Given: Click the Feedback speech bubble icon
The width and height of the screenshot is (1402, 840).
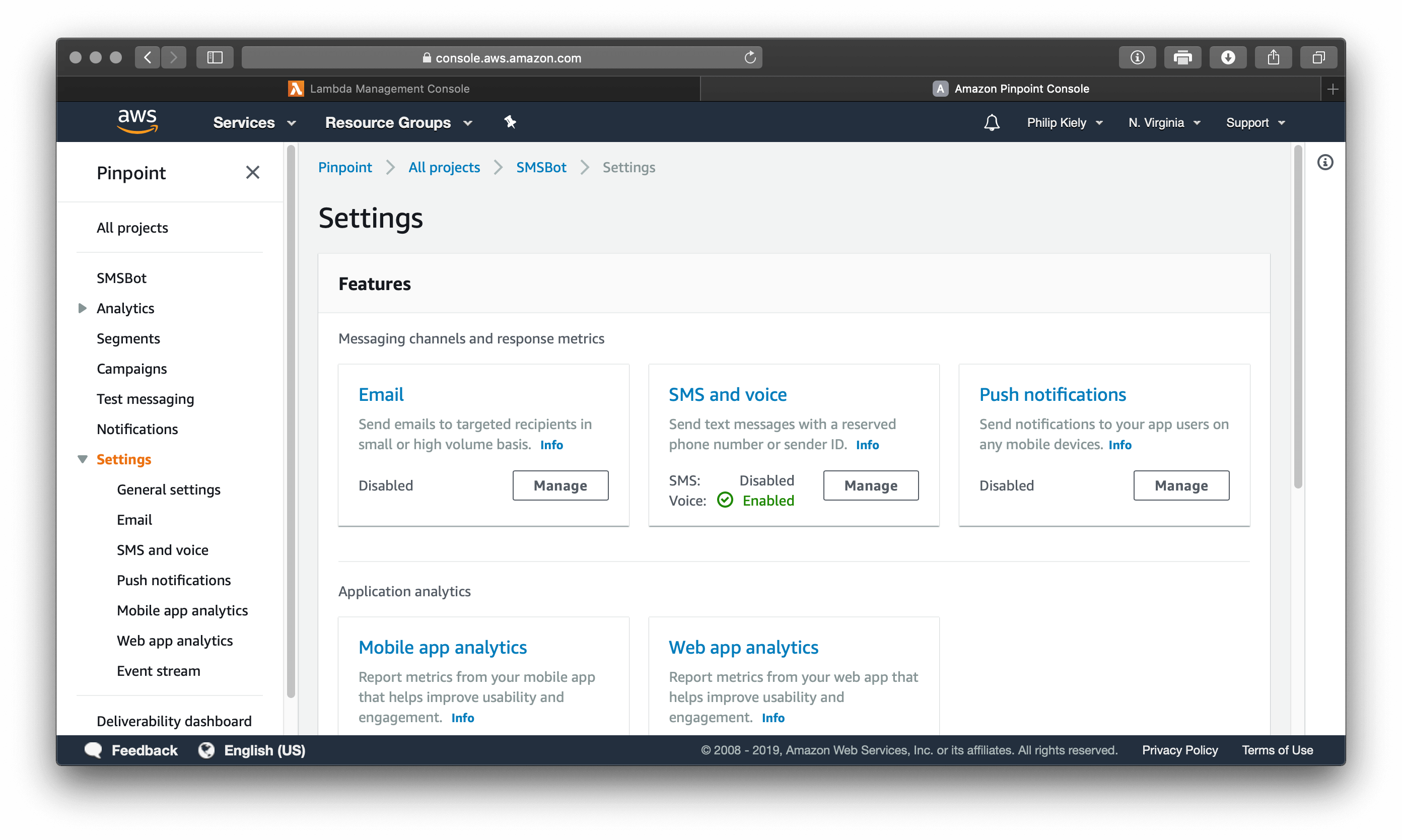Looking at the screenshot, I should [x=93, y=750].
